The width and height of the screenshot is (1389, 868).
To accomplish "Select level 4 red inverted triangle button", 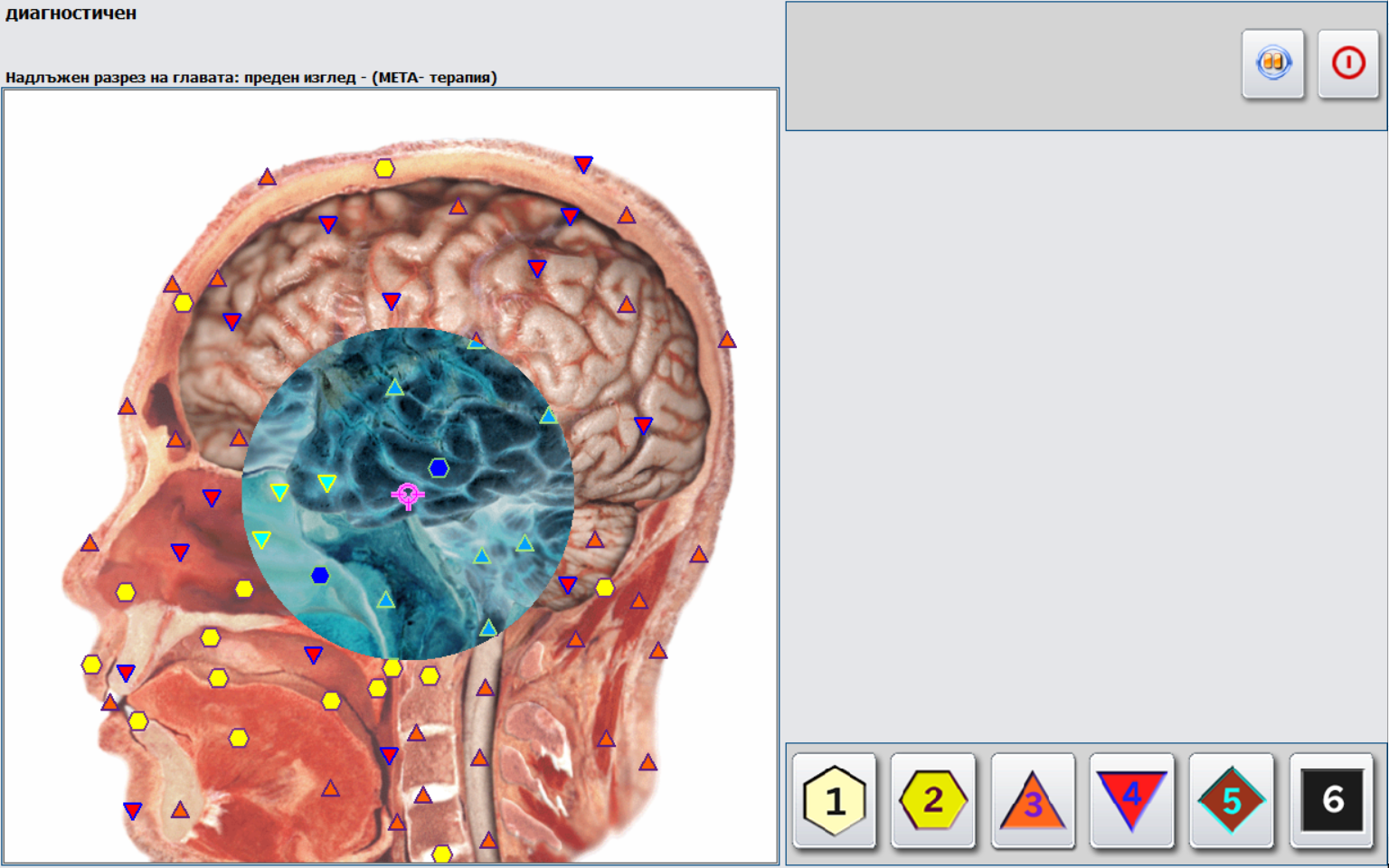I will [x=1131, y=800].
